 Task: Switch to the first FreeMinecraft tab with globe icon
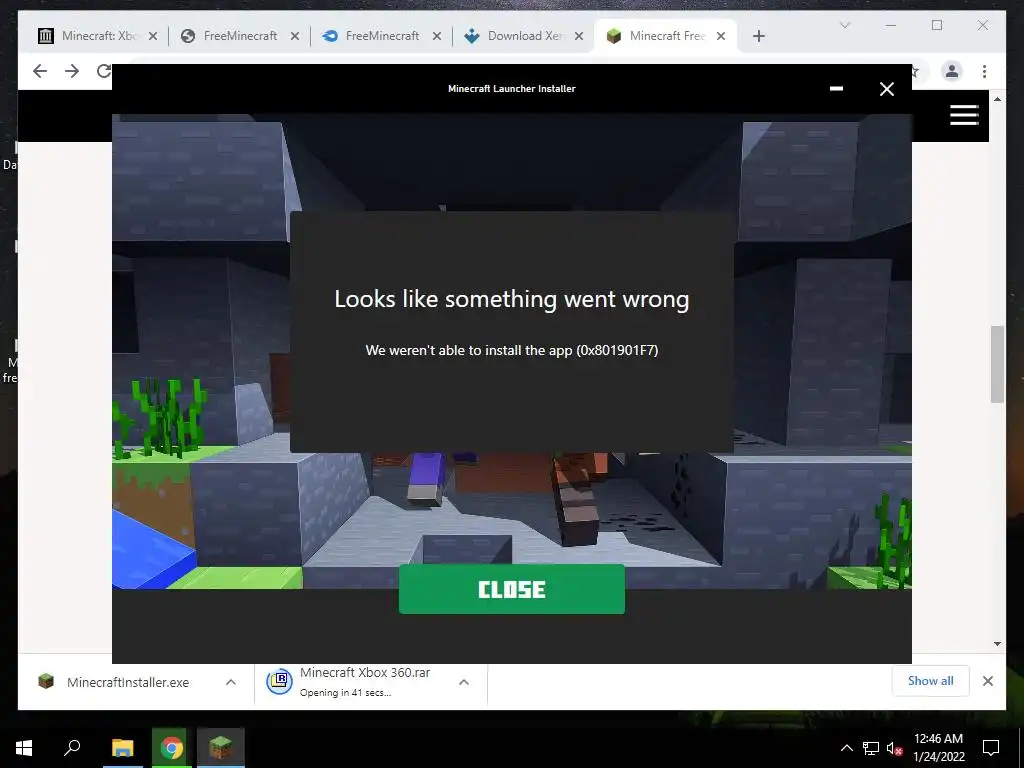[x=240, y=36]
